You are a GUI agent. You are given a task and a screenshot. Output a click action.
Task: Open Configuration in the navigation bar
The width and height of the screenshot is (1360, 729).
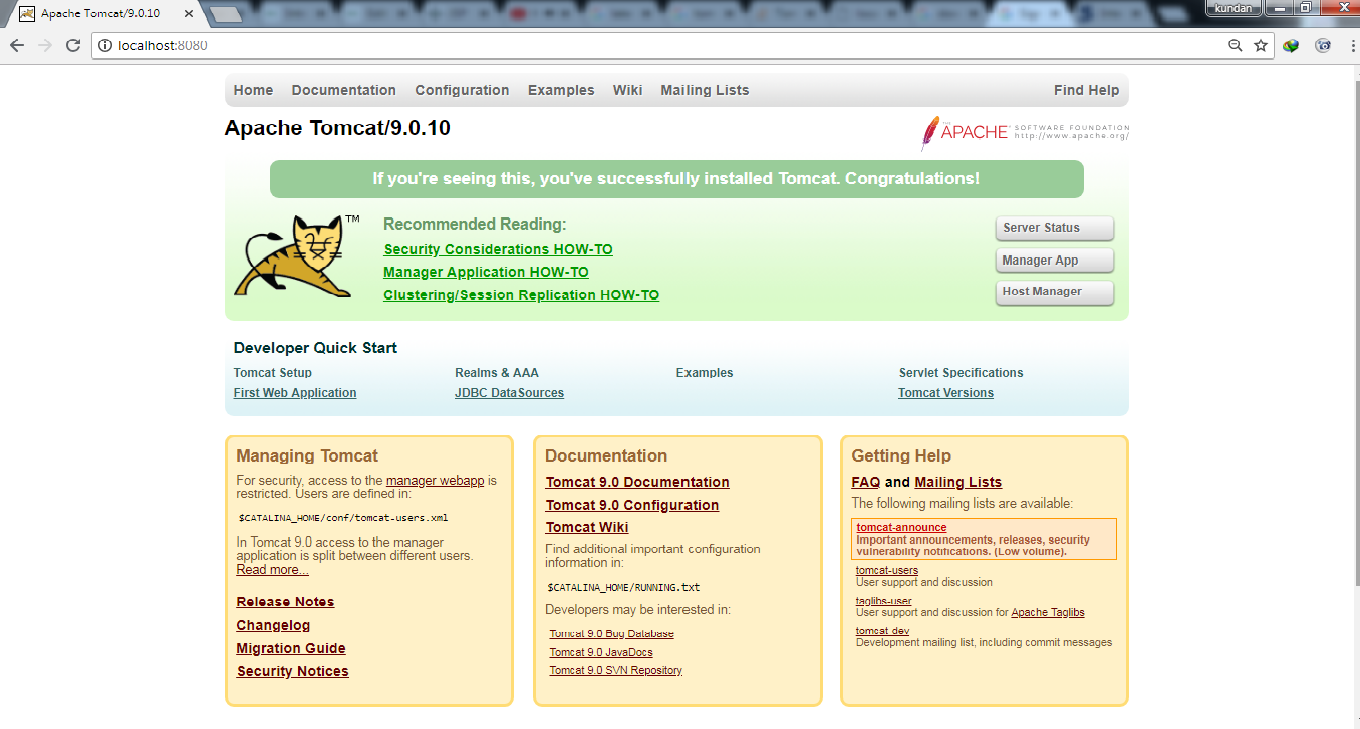point(462,90)
